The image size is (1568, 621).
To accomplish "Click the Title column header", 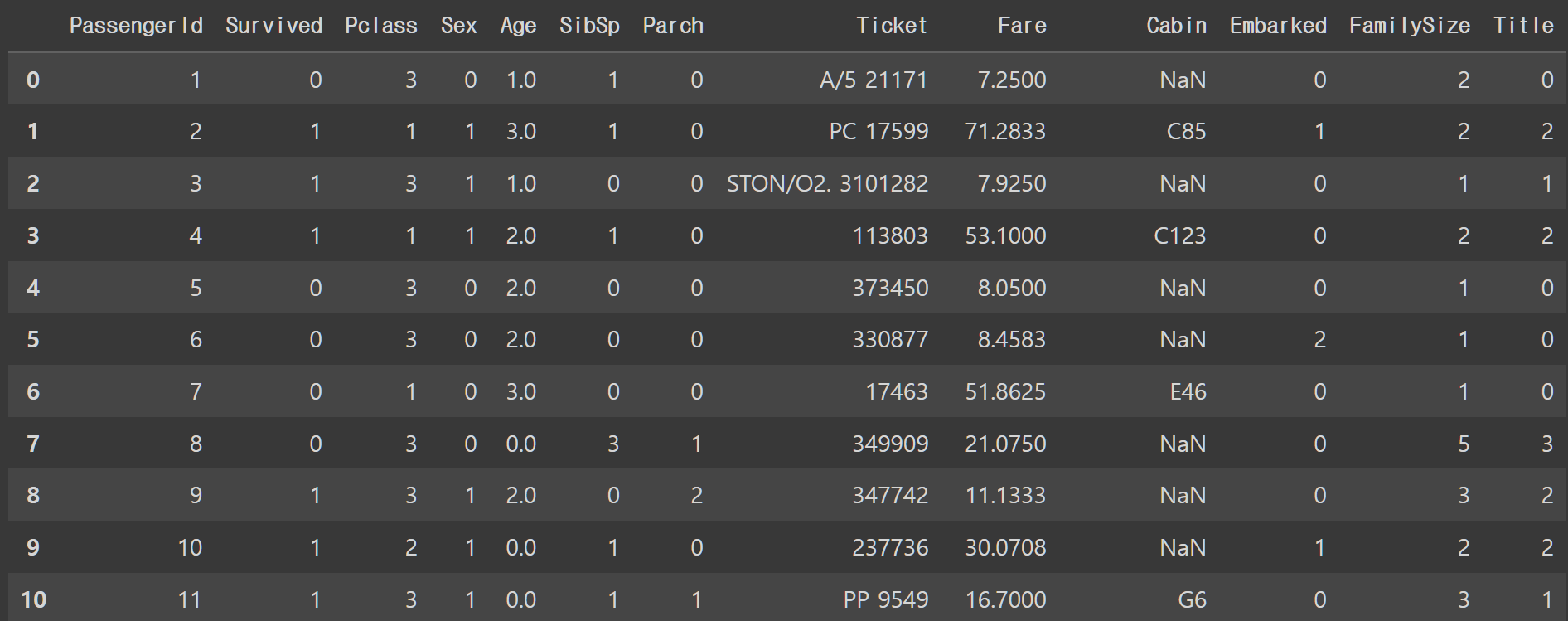I will coord(1523,26).
